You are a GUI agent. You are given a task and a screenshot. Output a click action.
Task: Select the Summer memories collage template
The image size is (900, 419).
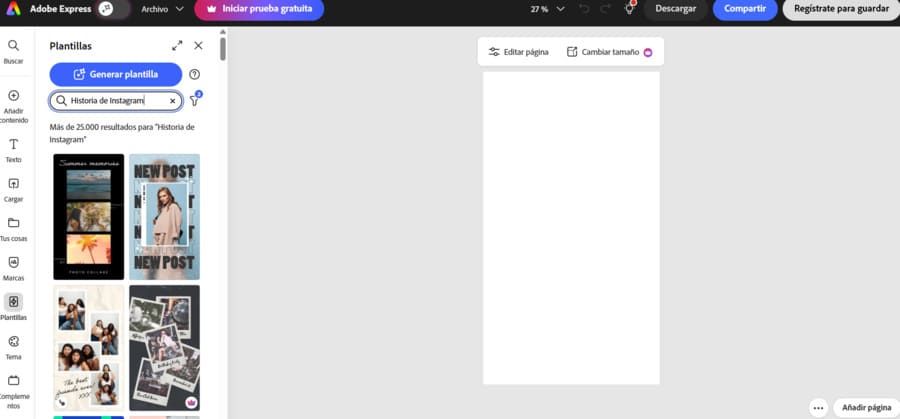coord(88,217)
